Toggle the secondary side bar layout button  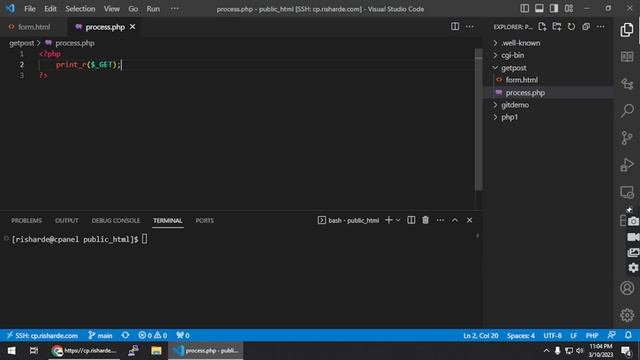[x=554, y=9]
